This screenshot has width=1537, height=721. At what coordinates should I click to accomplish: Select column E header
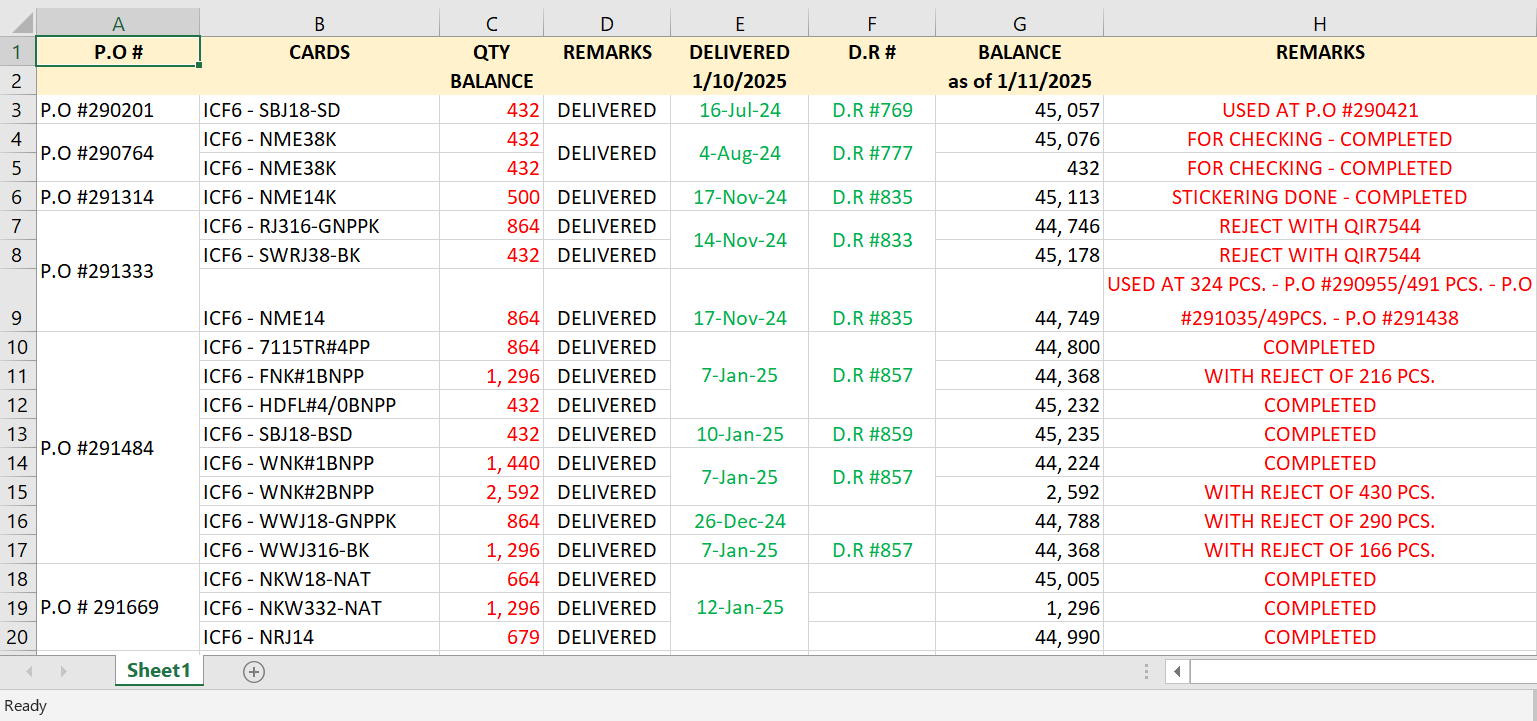(x=739, y=23)
